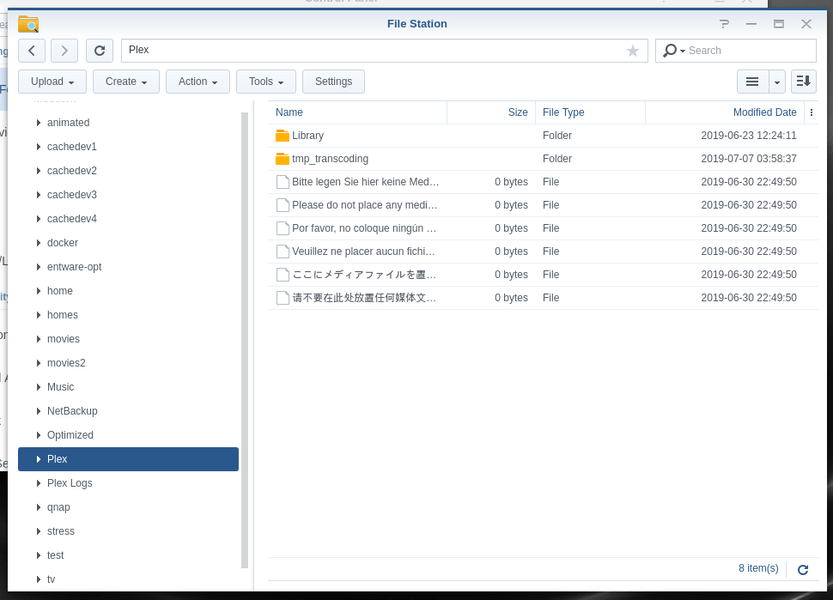This screenshot has width=833, height=600.
Task: Click the 8 item(s) status text
Action: point(758,568)
